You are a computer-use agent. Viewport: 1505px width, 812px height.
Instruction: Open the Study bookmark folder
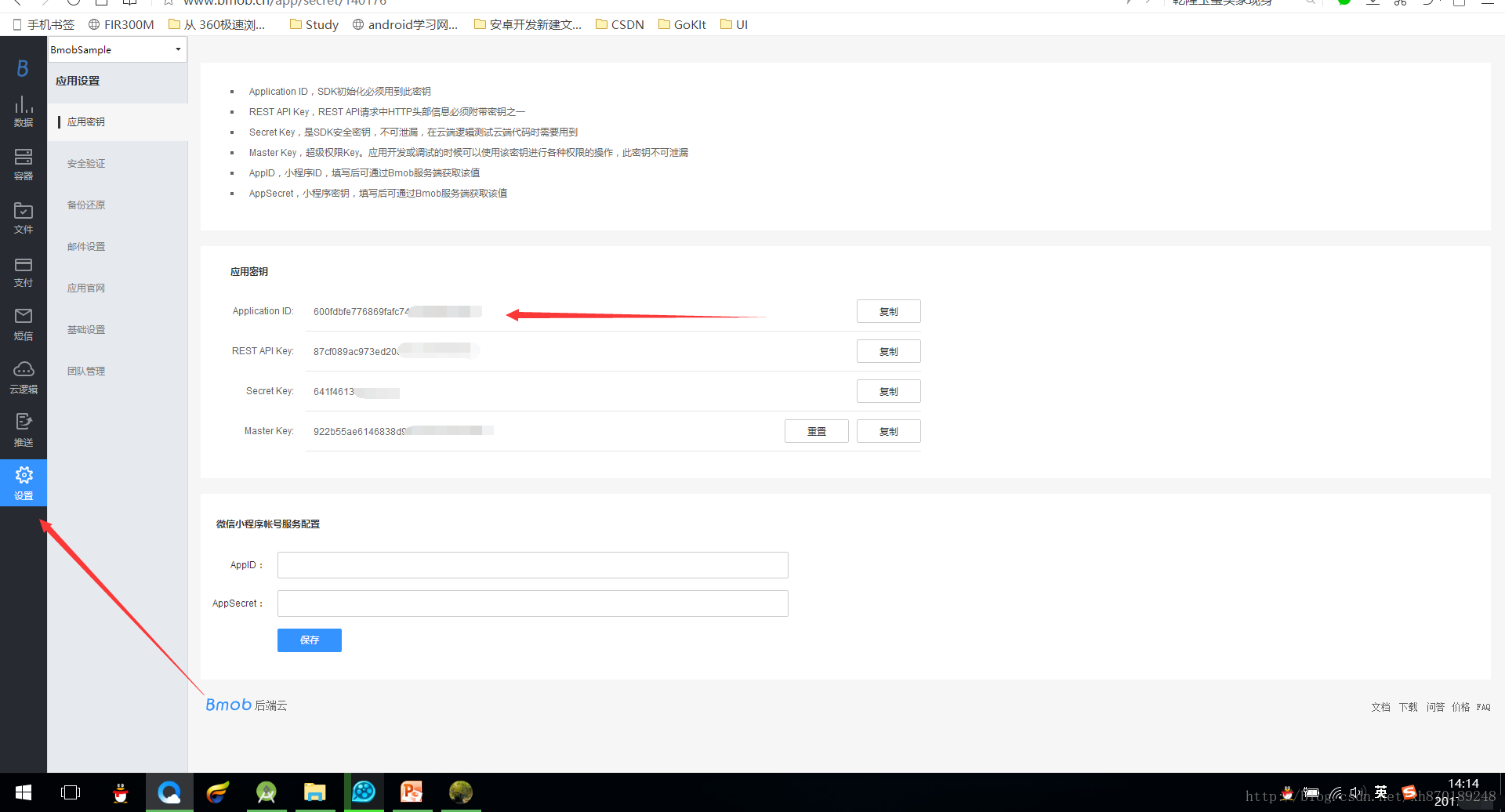[x=314, y=24]
